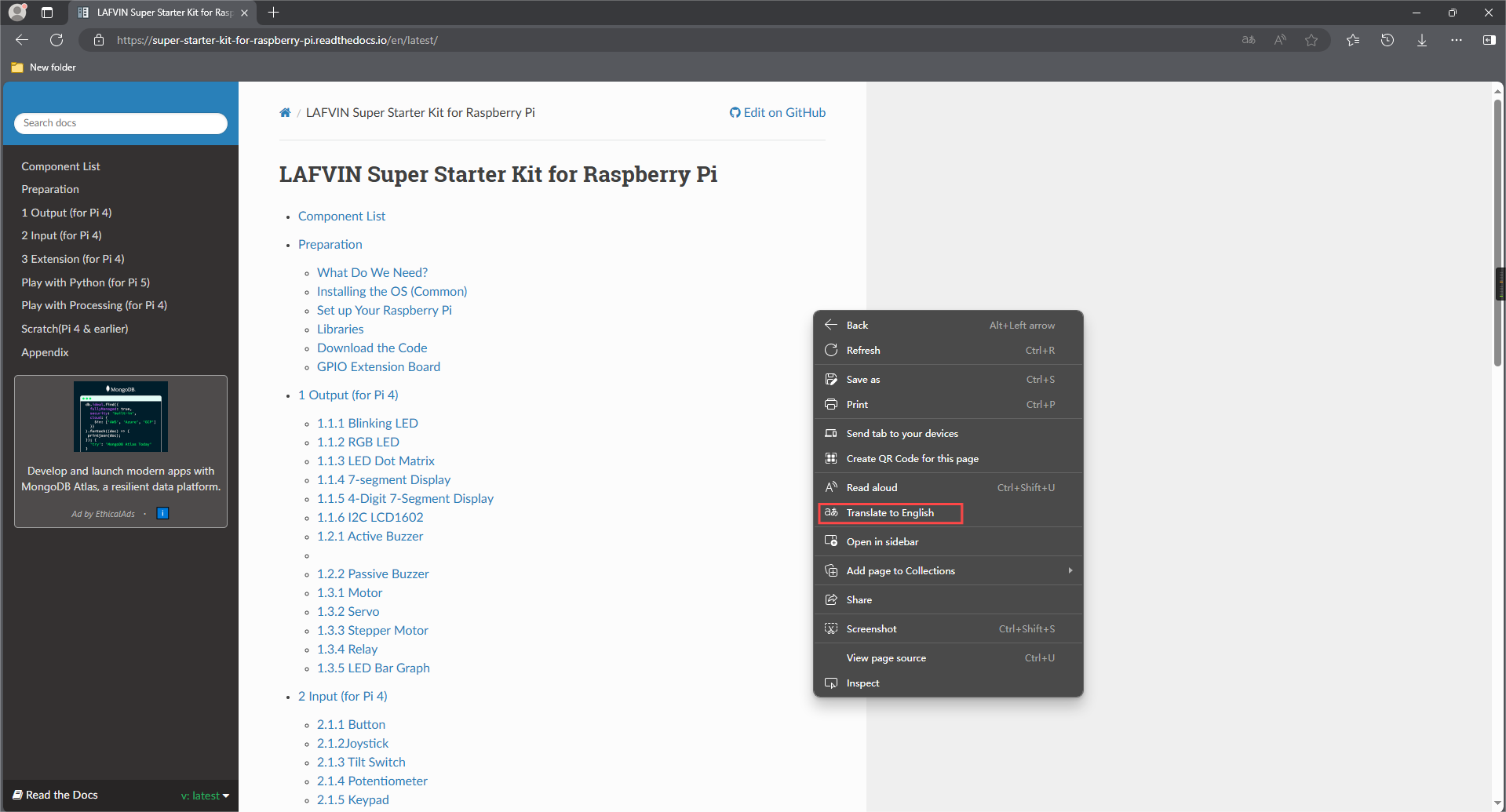The height and width of the screenshot is (812, 1506).
Task: Expand the version latest selector
Action: click(x=205, y=796)
